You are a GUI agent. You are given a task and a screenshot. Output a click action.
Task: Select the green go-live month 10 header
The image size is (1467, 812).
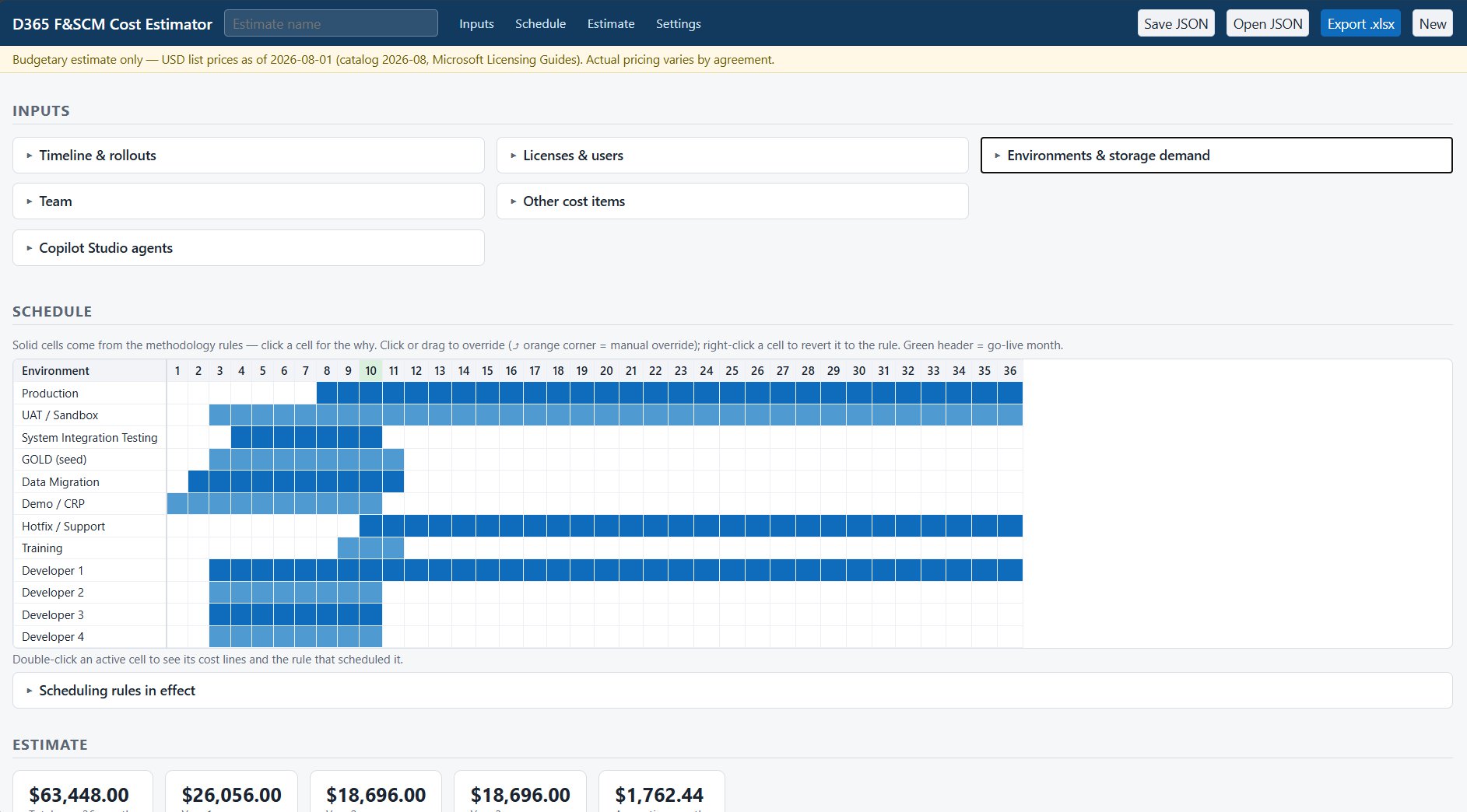click(370, 371)
